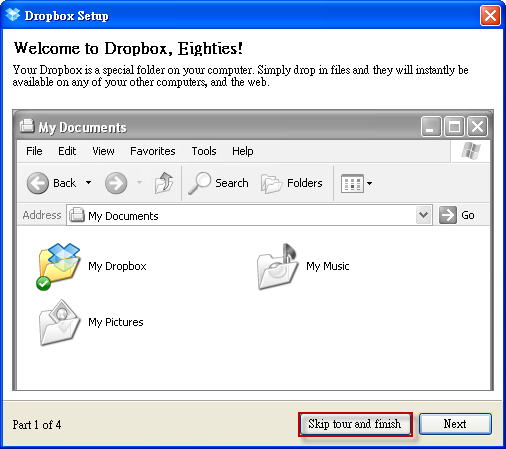Click the Up folder icon
506x449 pixels.
click(164, 183)
